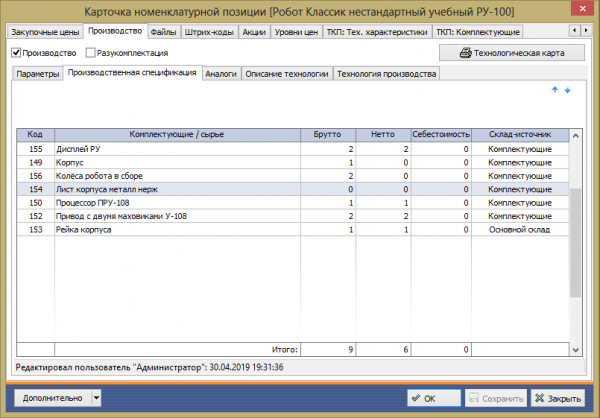The image size is (600, 418).
Task: Expand the Дополнительно dropdown arrow
Action: pos(96,396)
